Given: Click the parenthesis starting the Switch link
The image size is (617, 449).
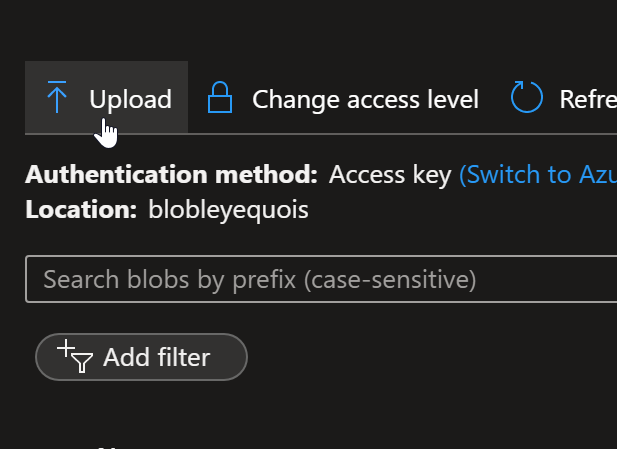Looking at the screenshot, I should tap(463, 174).
